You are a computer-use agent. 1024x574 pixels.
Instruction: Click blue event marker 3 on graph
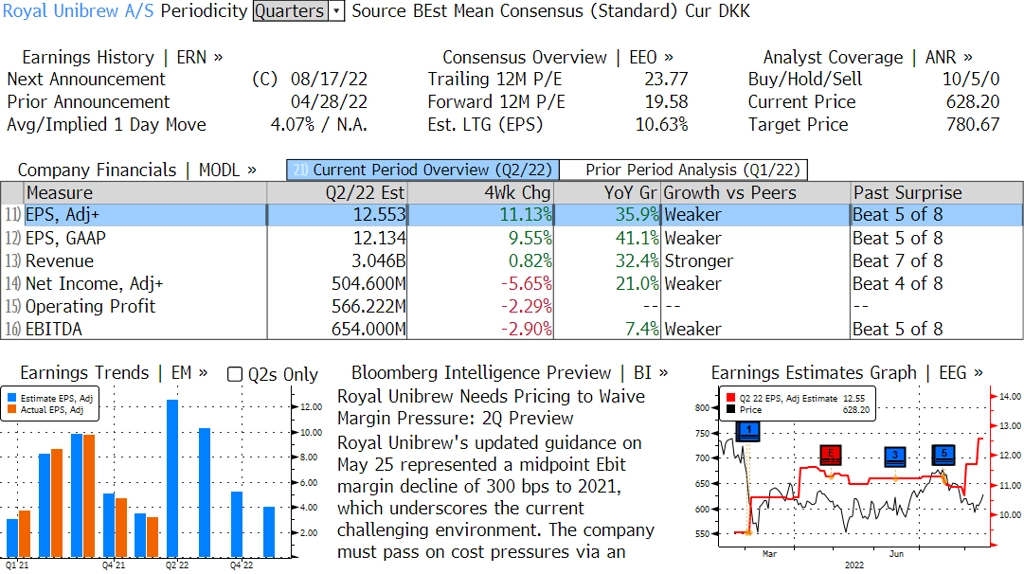click(895, 456)
